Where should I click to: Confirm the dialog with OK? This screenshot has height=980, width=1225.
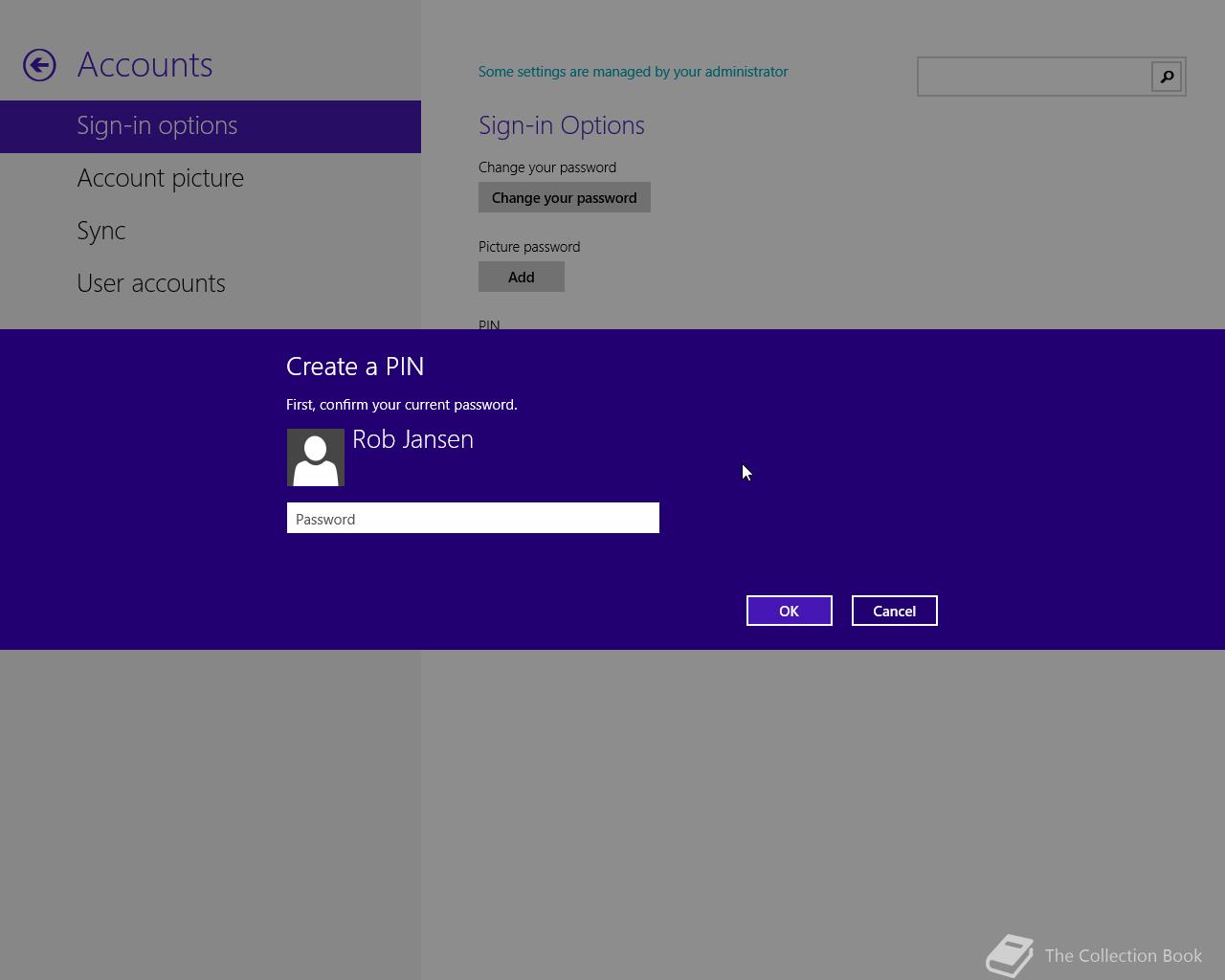(x=790, y=611)
